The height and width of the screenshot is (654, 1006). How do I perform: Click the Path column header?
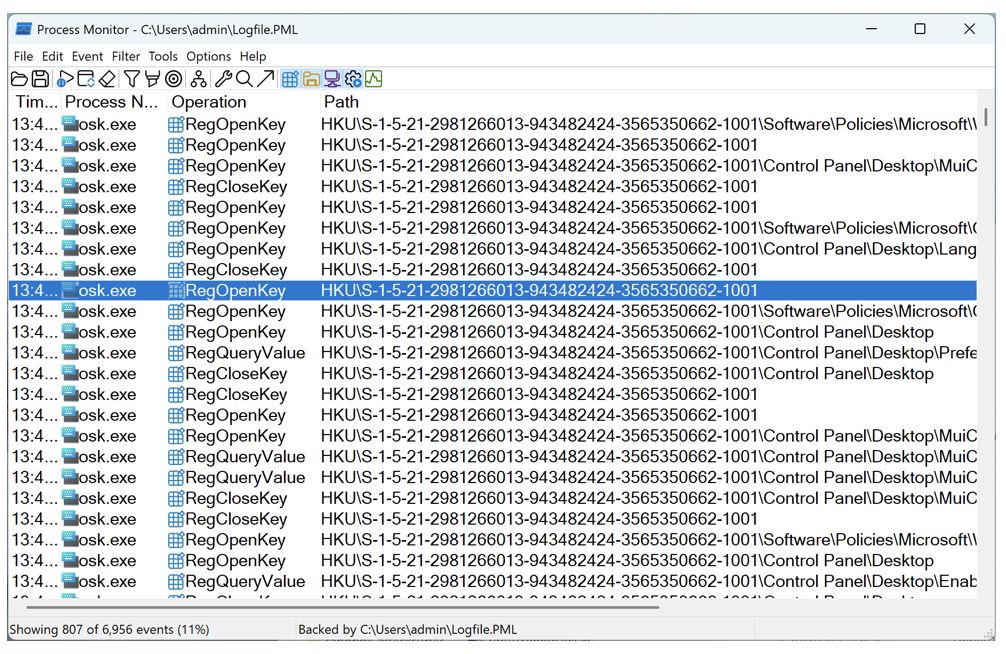pyautogui.click(x=341, y=102)
